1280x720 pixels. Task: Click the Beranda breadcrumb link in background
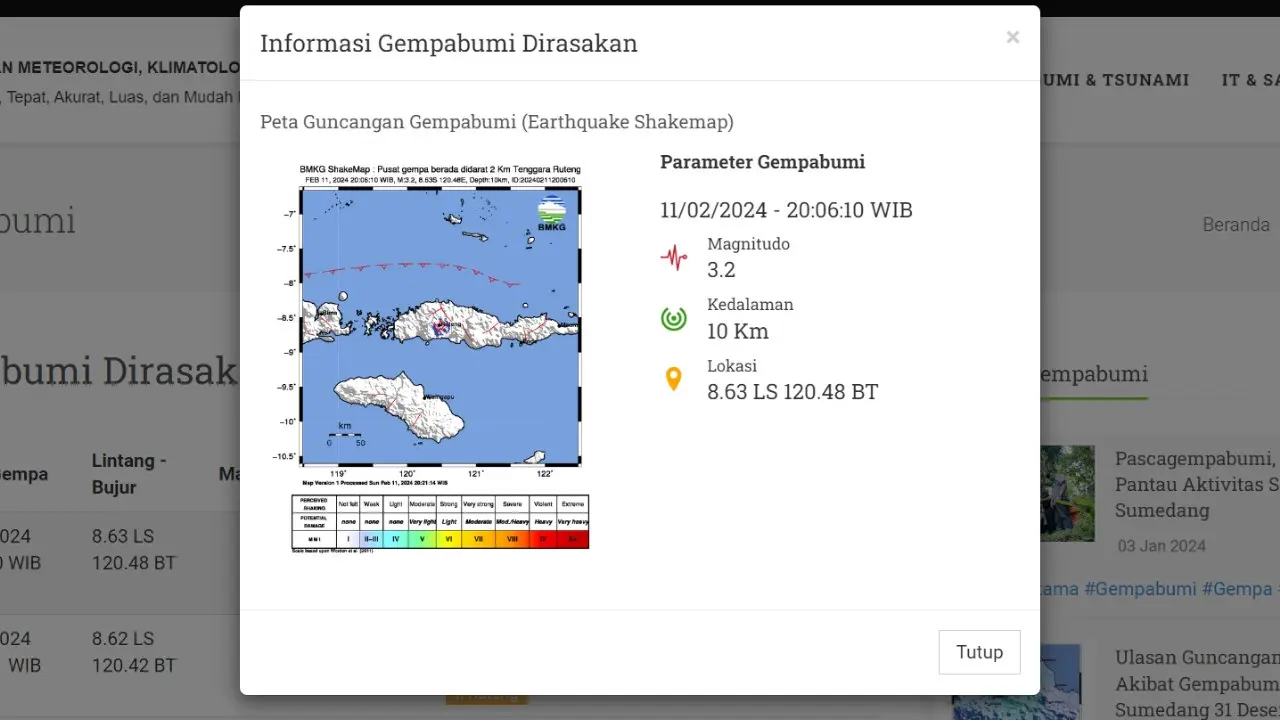[1236, 225]
